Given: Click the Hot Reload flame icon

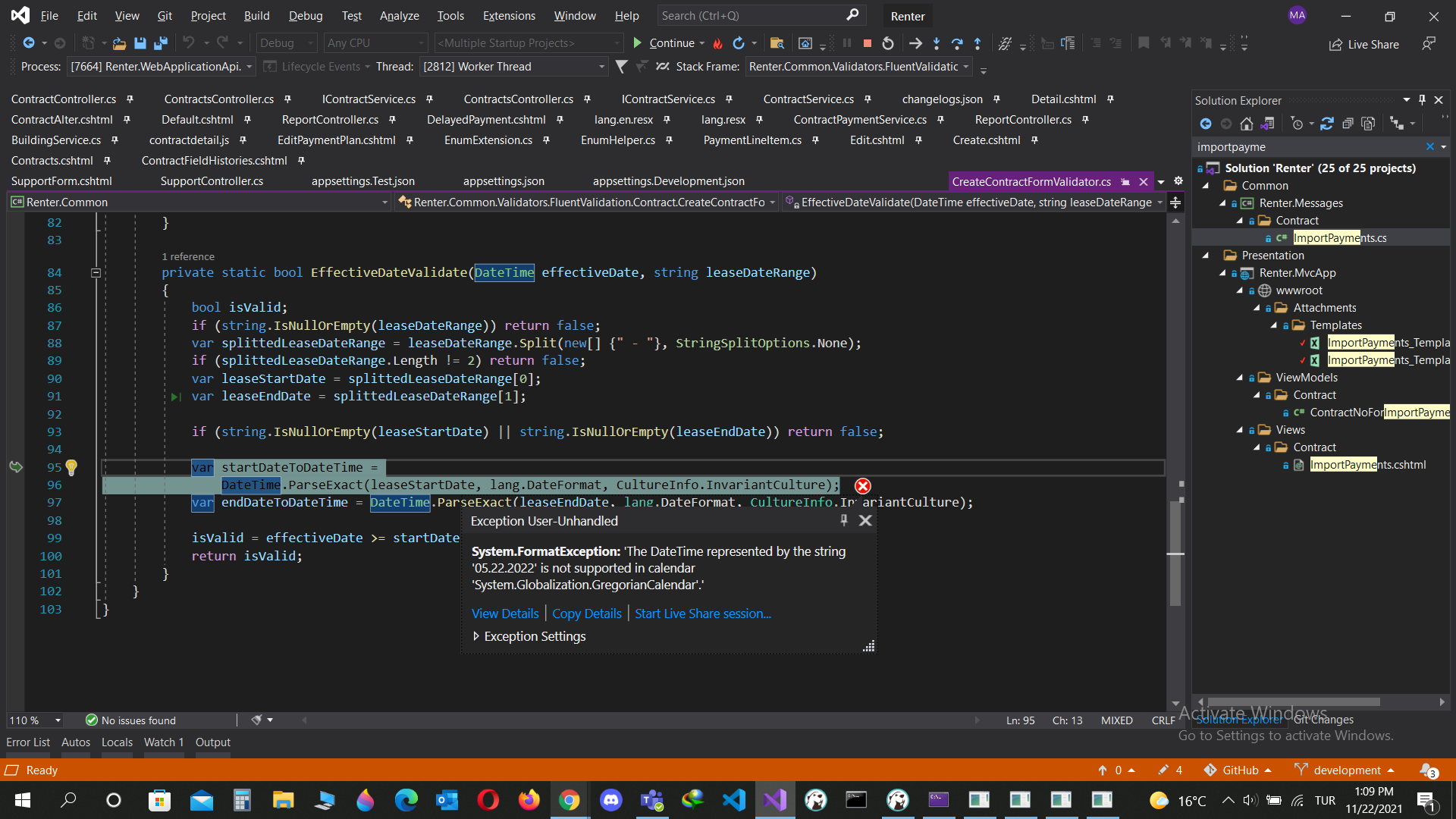Looking at the screenshot, I should (x=717, y=43).
